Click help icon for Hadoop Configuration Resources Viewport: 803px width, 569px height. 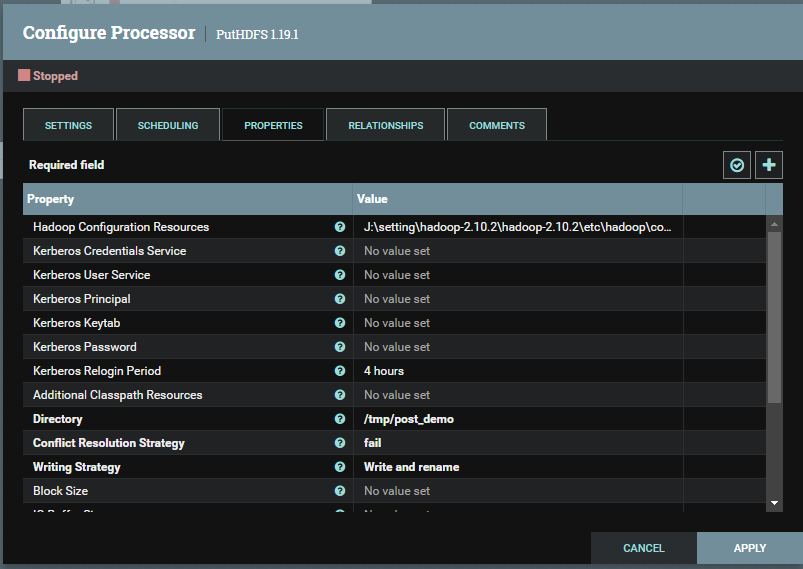pos(340,227)
